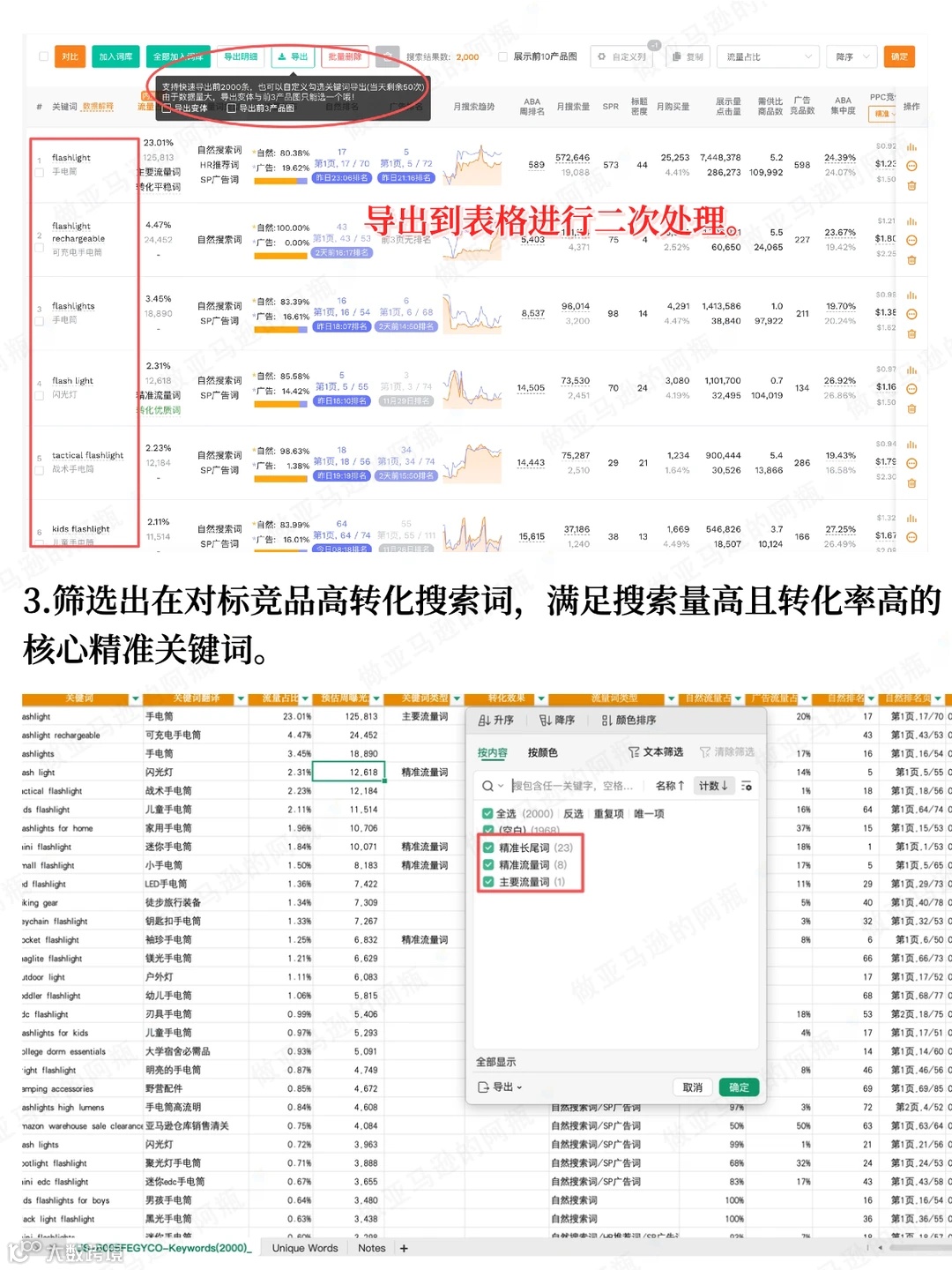Click the 导出明细 button
Viewport: 952px width, 1270px height.
coord(241,56)
